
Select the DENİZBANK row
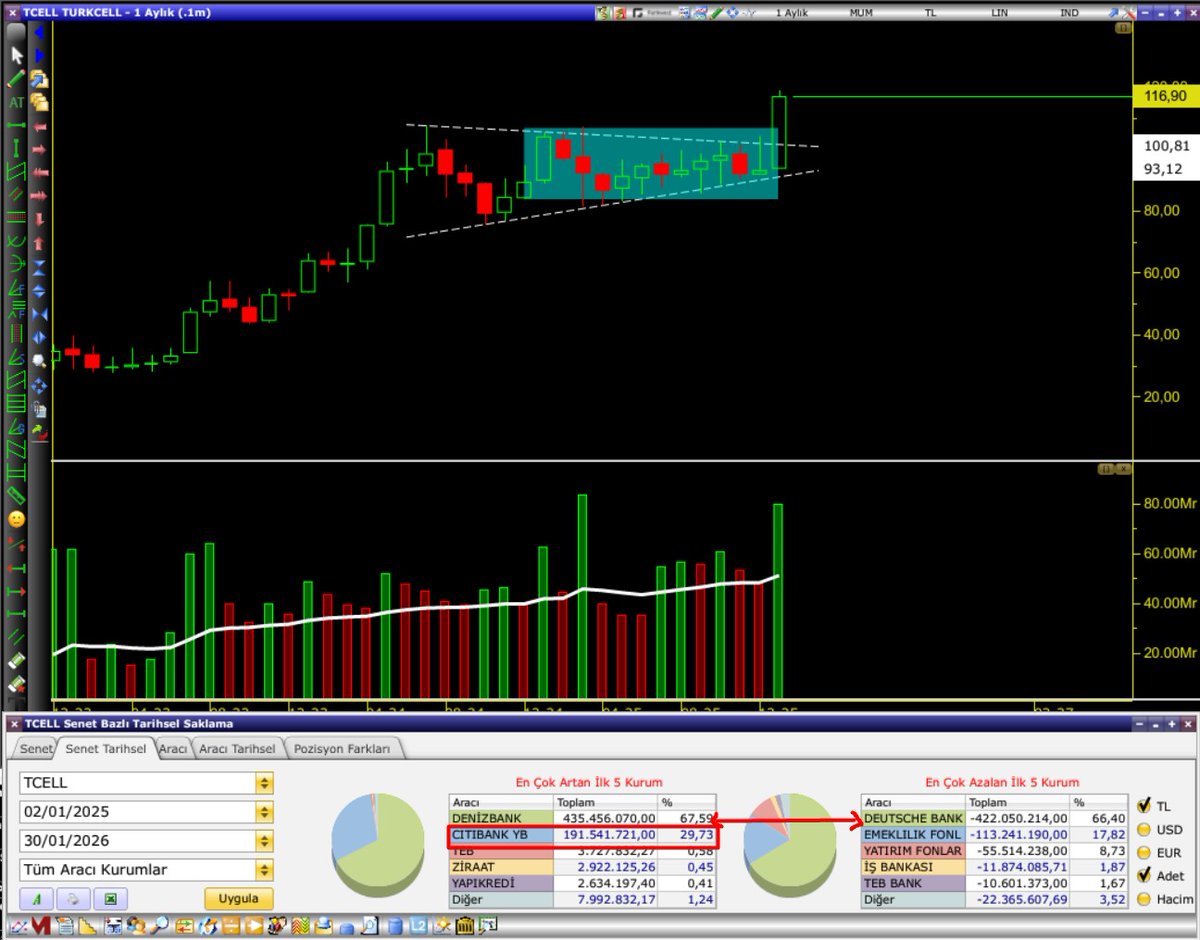click(x=583, y=818)
